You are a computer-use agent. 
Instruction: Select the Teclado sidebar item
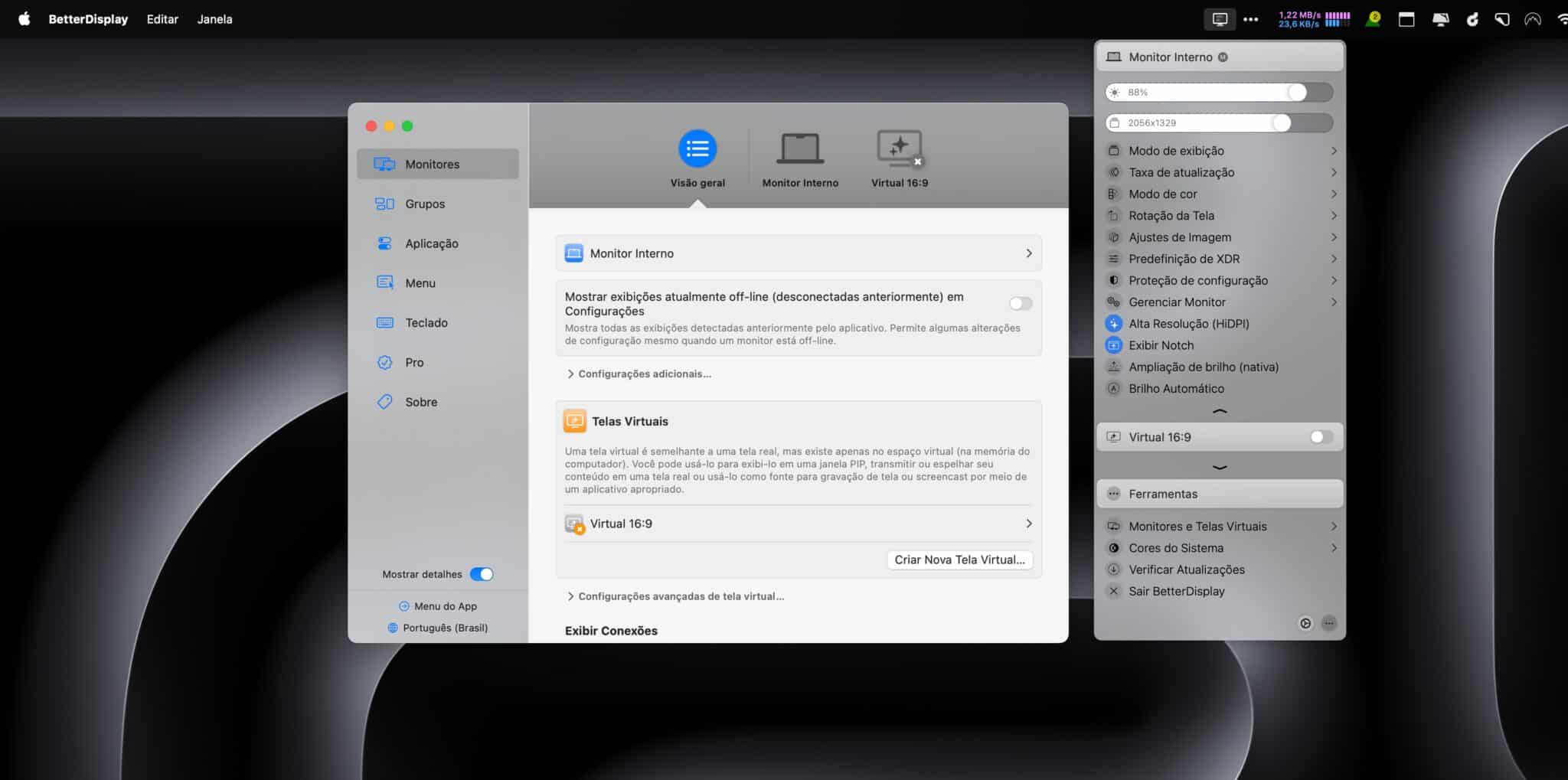426,322
